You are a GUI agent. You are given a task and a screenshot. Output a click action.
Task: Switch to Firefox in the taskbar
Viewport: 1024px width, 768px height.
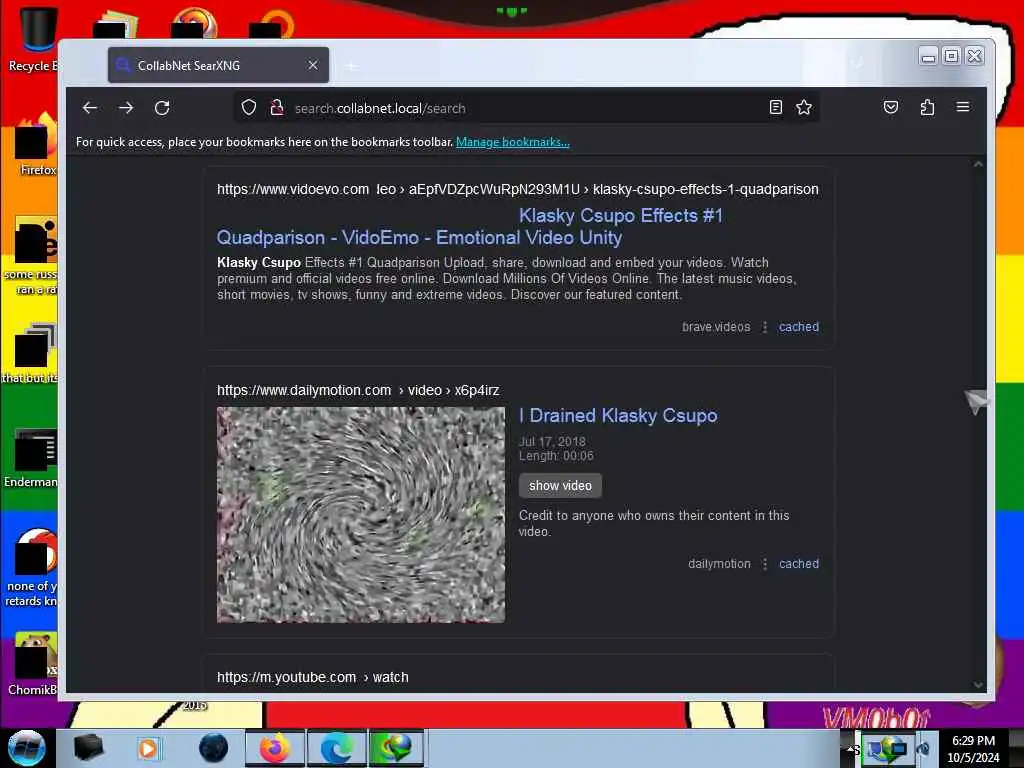[x=275, y=748]
